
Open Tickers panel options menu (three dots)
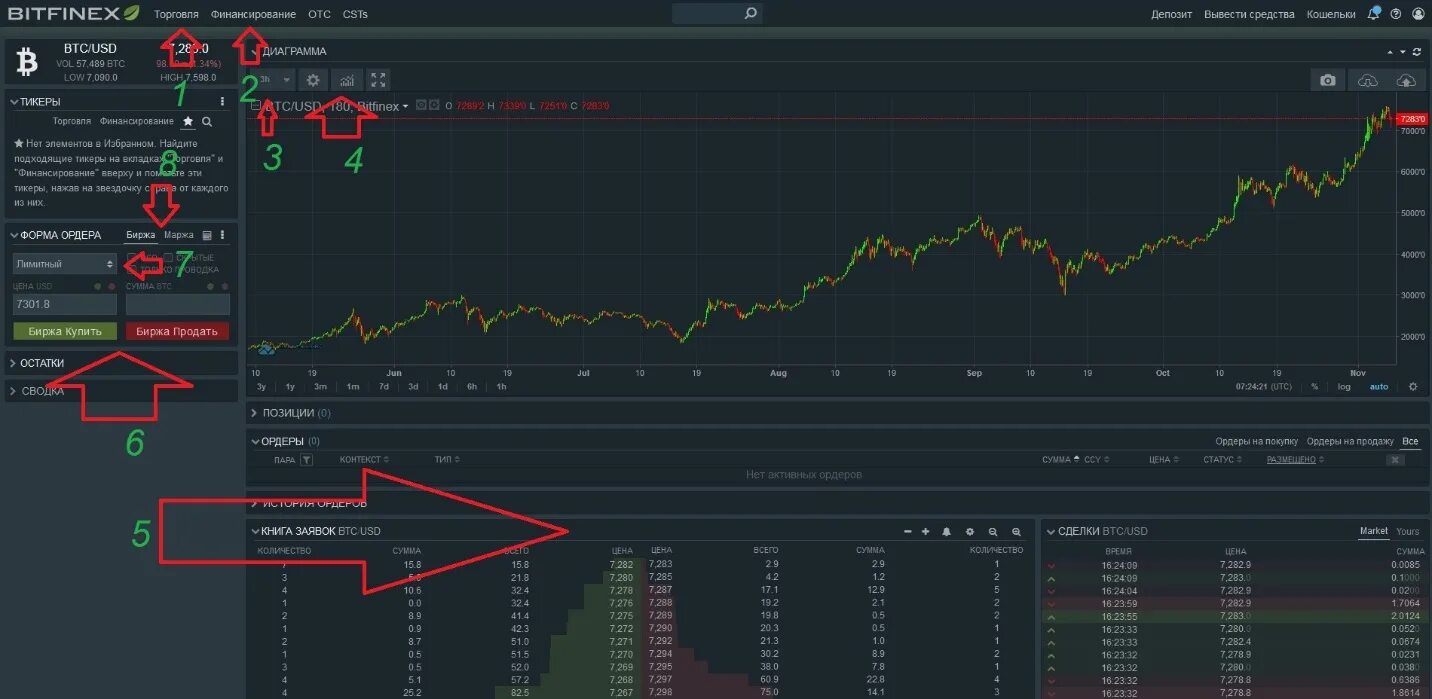click(222, 101)
